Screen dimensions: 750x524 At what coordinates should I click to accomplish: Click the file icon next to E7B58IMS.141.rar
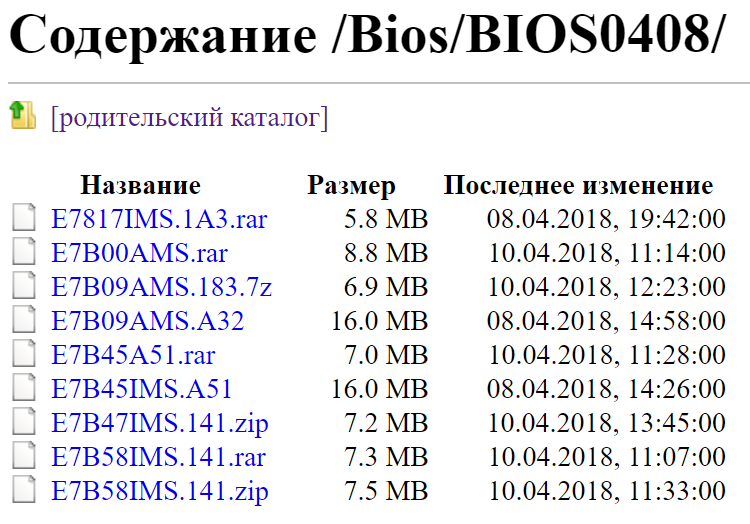(x=24, y=458)
